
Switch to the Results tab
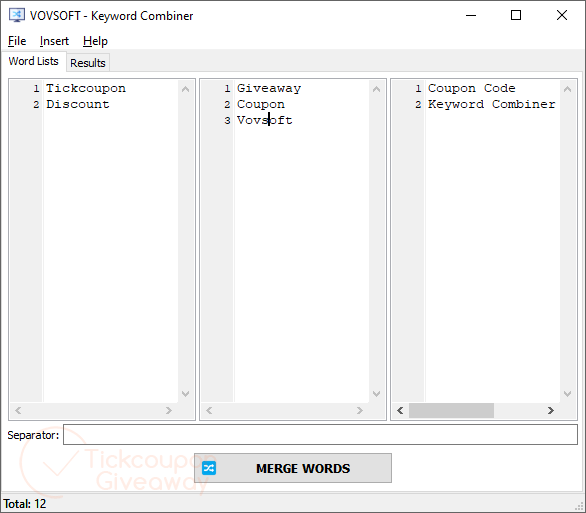(88, 63)
